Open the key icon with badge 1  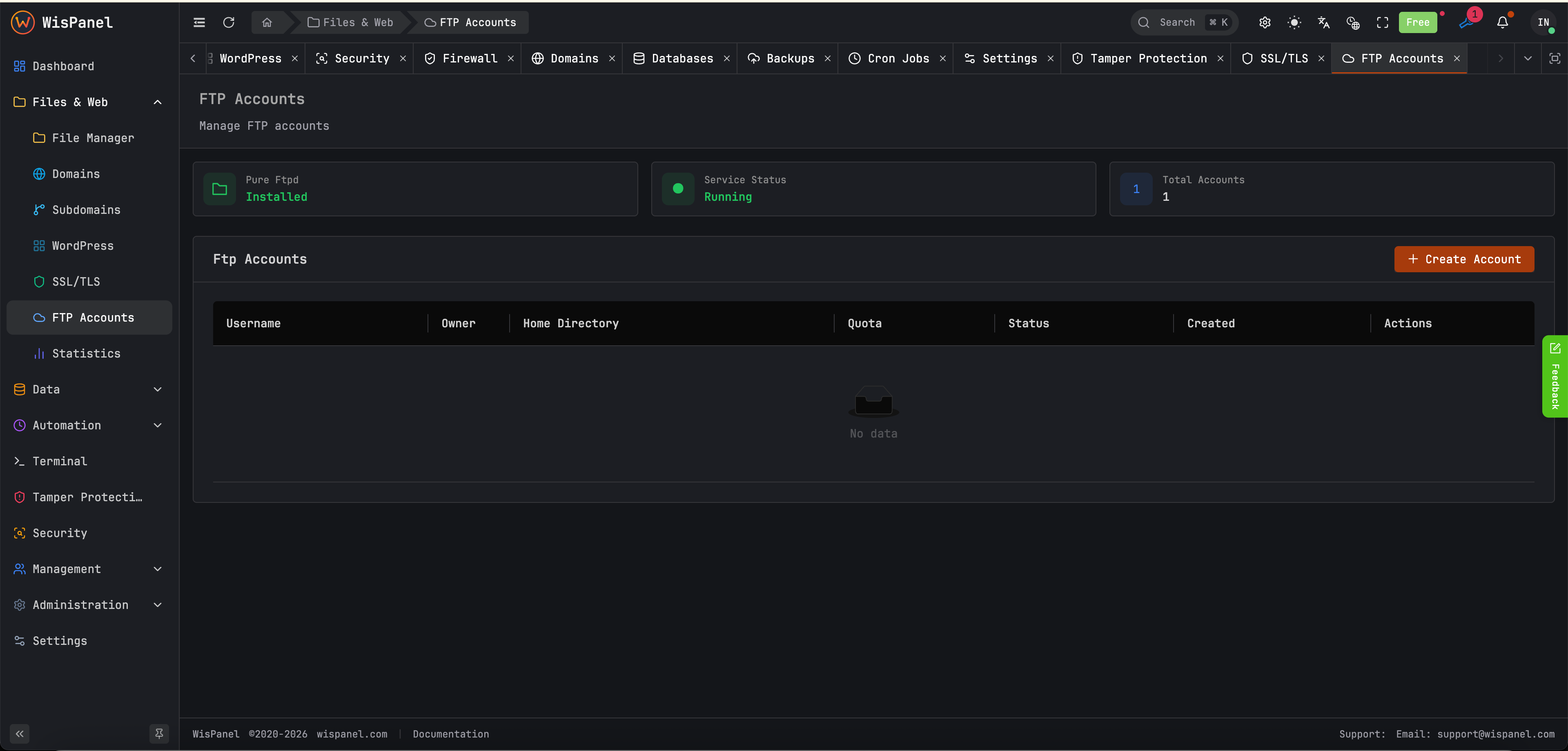pyautogui.click(x=1467, y=22)
